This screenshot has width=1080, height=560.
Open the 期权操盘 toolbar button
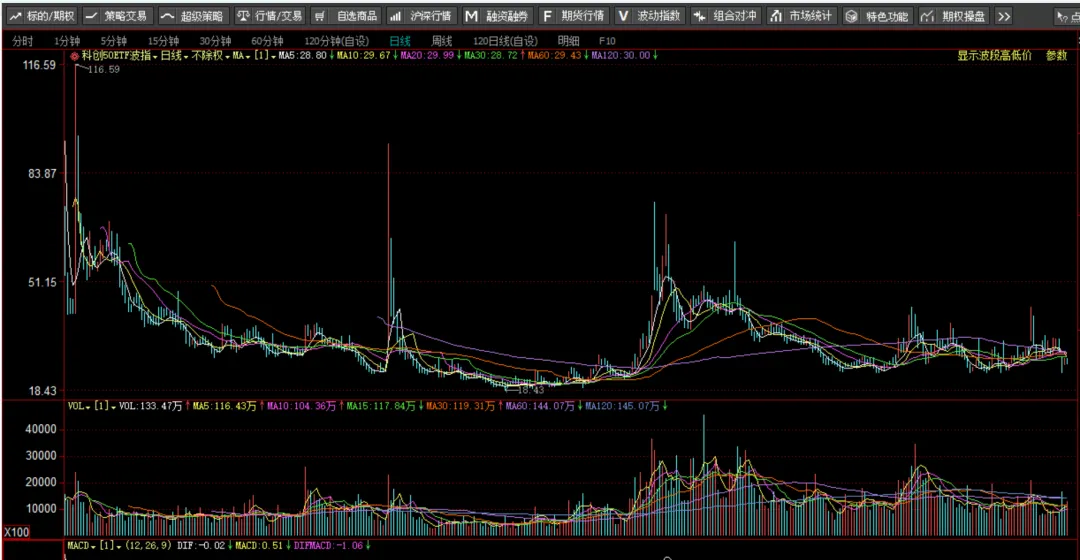953,16
